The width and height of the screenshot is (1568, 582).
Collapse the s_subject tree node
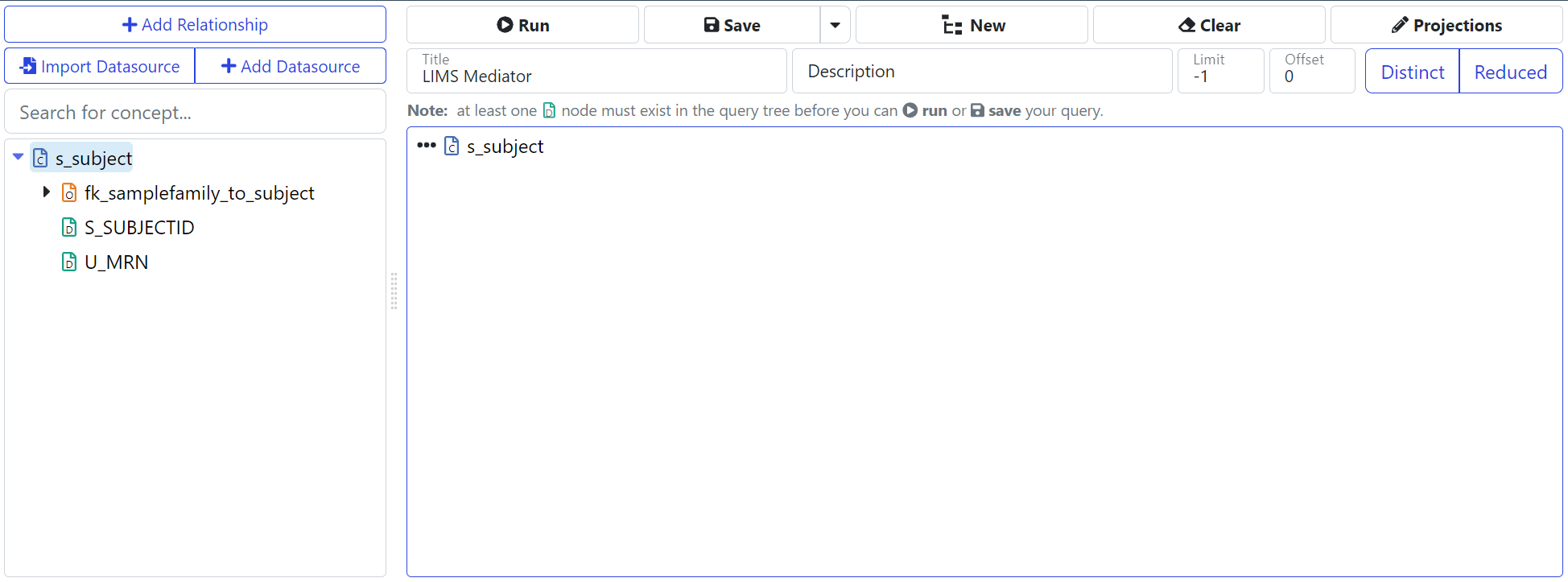(x=18, y=158)
